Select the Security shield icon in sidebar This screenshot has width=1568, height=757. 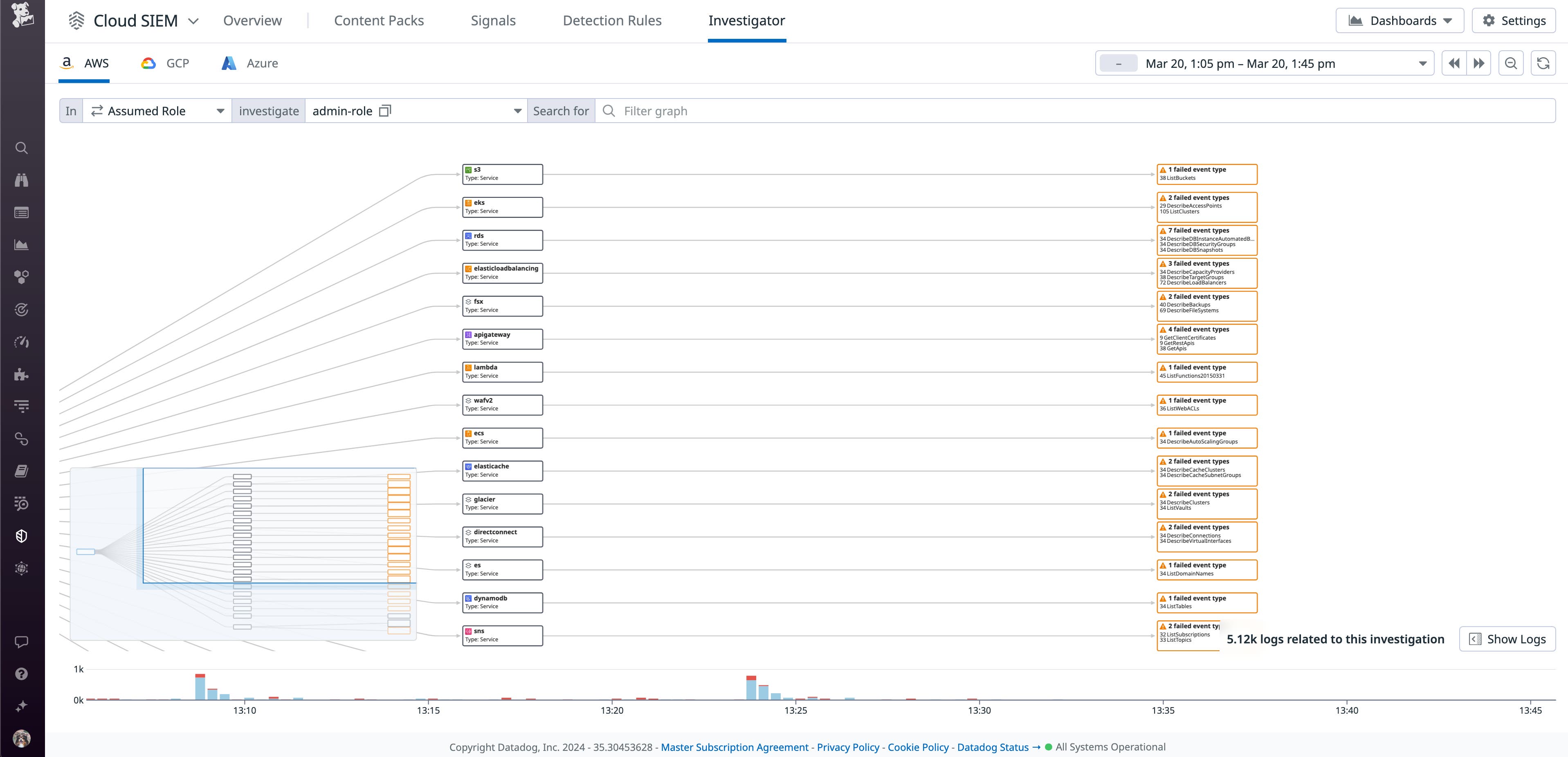click(21, 535)
